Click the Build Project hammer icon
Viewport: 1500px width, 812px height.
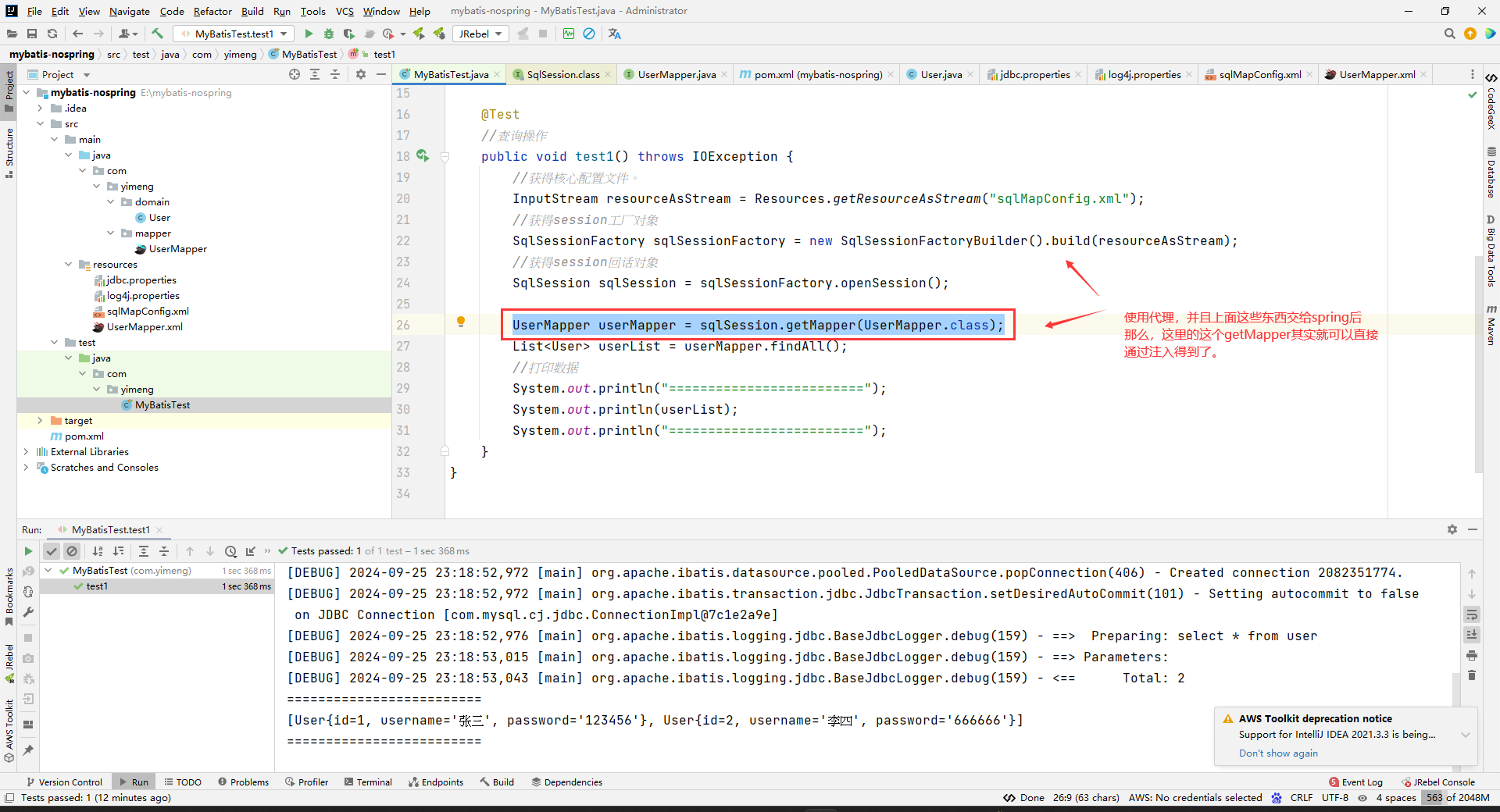tap(157, 34)
